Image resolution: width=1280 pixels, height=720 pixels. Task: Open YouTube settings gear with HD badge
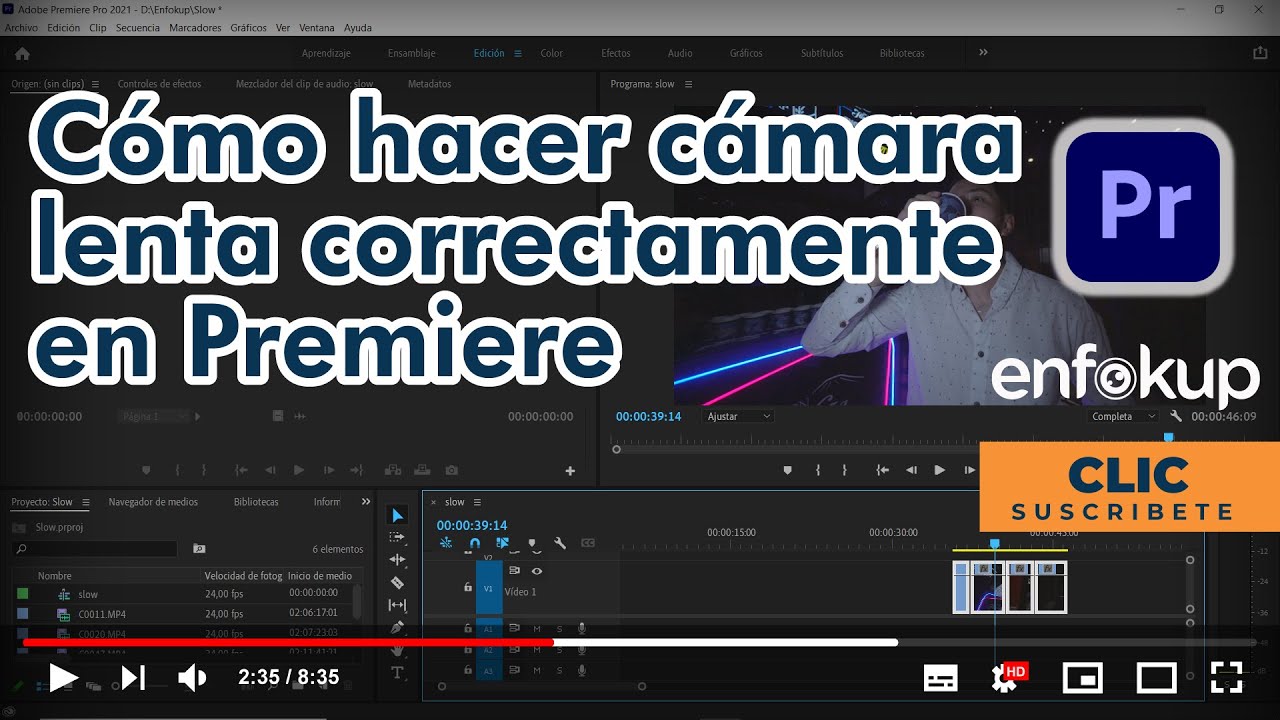click(1007, 677)
